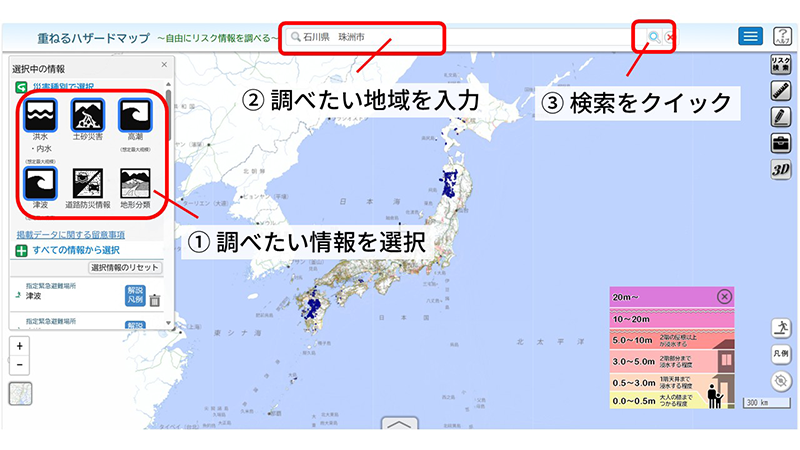
Task: Select the 津波 tsunami hazard icon
Action: tap(40, 183)
